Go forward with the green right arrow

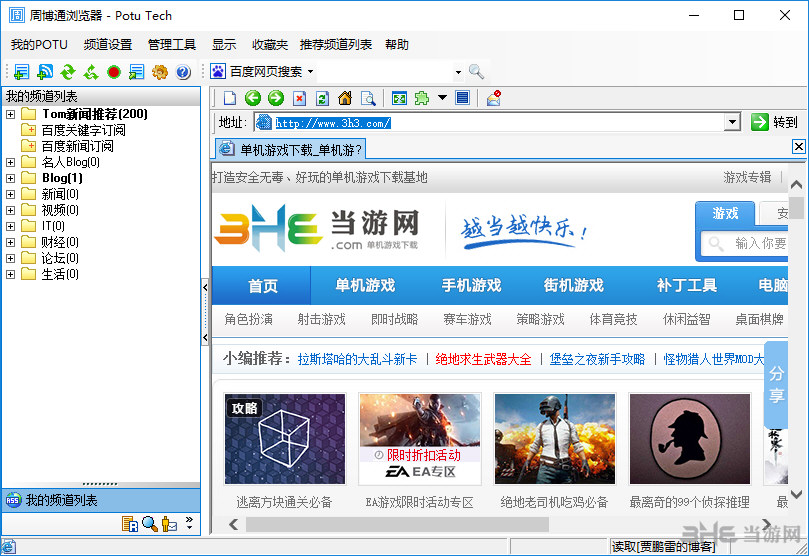pyautogui.click(x=276, y=97)
